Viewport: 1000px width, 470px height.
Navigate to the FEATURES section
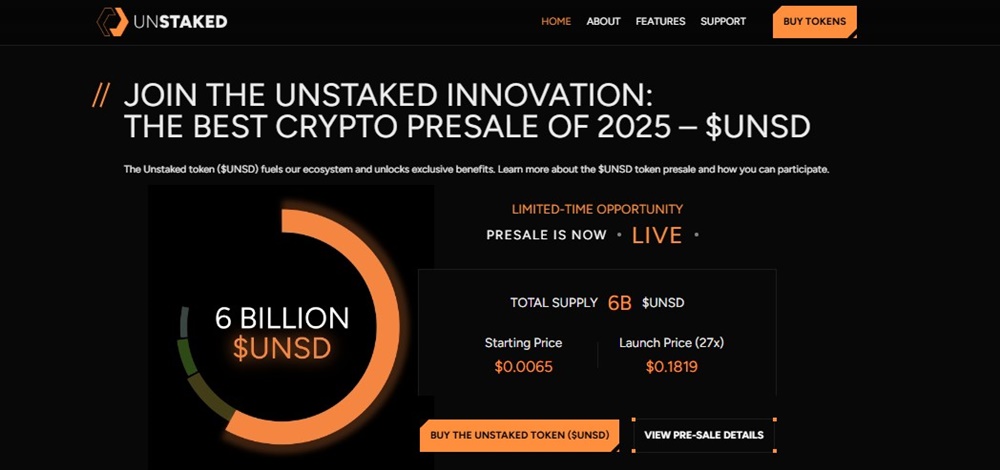660,22
